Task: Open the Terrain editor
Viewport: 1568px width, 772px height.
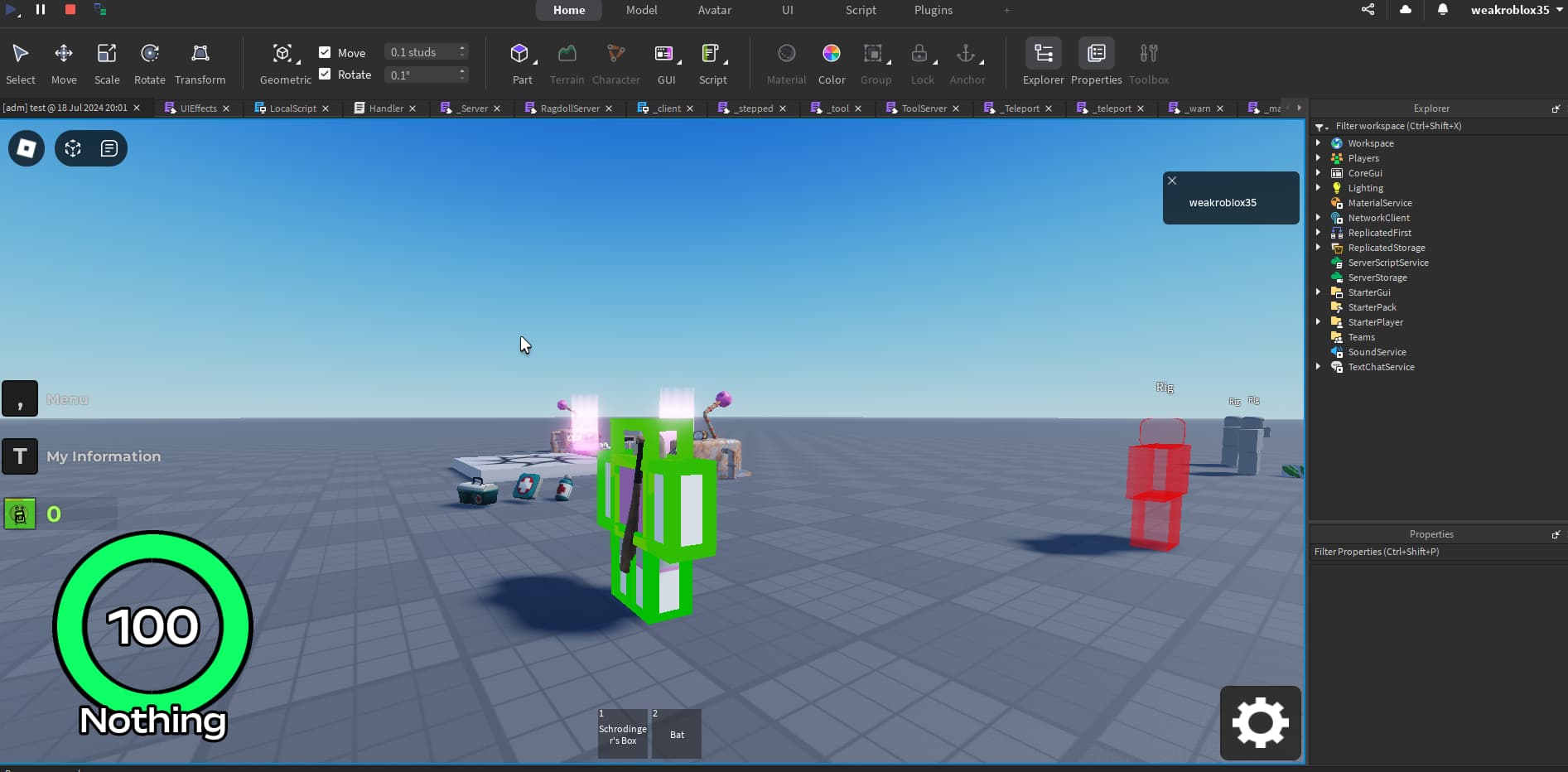Action: click(567, 62)
